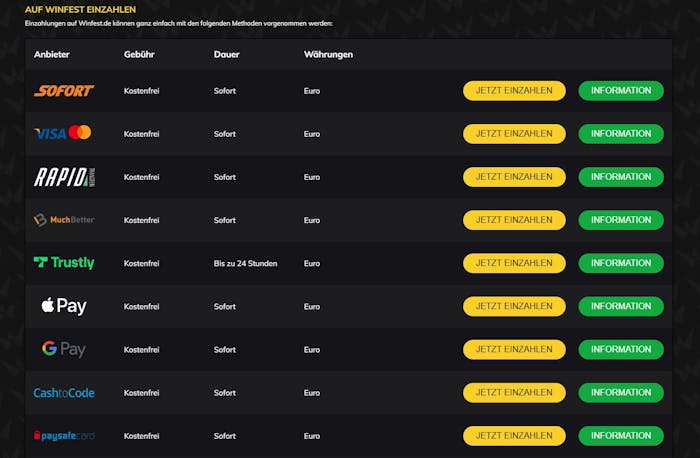Click the Google Pay logo
Screen dimensions: 700x458
[x=63, y=349]
